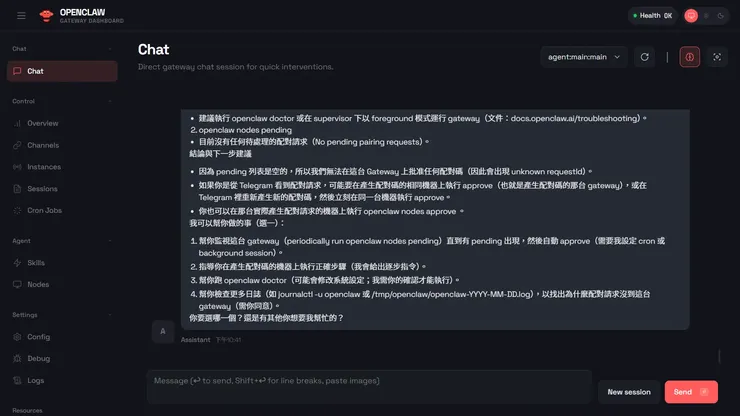Go to Nodes page
The width and height of the screenshot is (740, 416).
point(62,285)
